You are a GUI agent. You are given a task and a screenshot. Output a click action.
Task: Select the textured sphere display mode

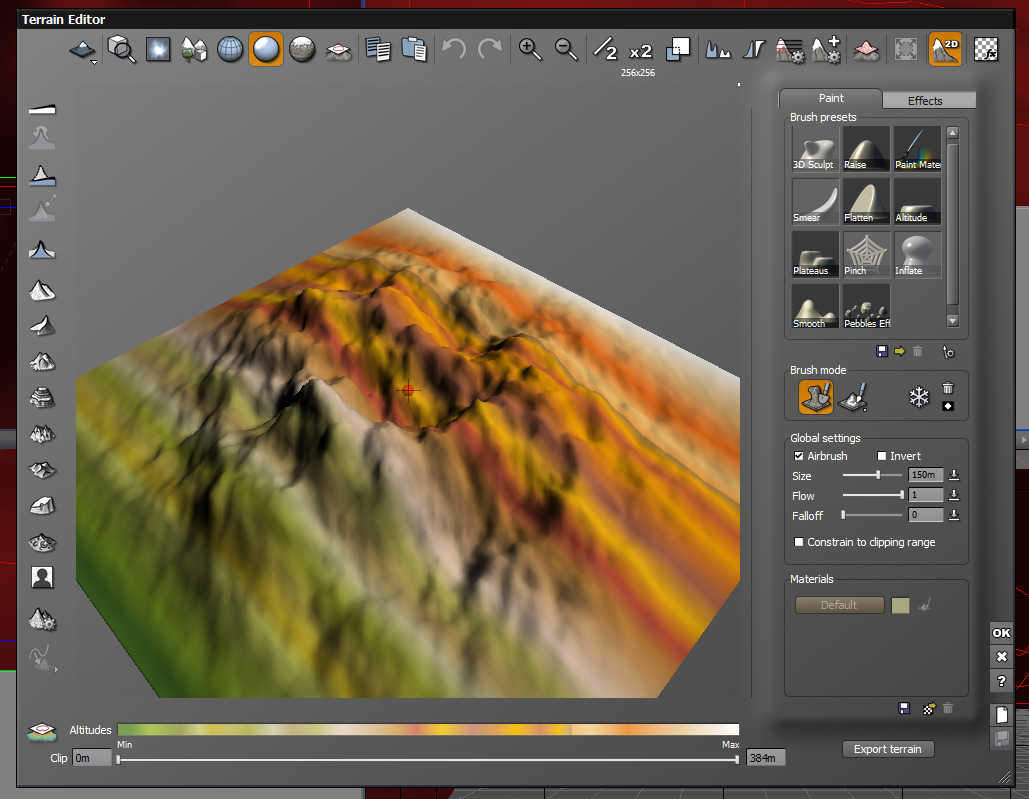[x=302, y=49]
